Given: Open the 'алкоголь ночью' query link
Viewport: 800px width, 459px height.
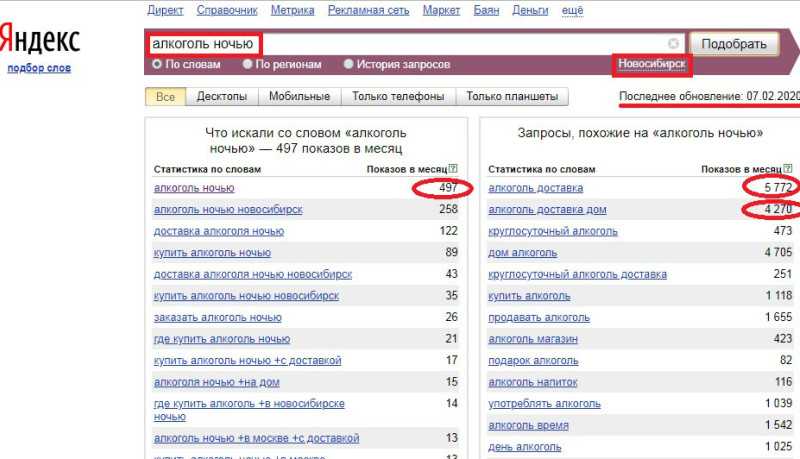Looking at the screenshot, I should click(x=194, y=188).
